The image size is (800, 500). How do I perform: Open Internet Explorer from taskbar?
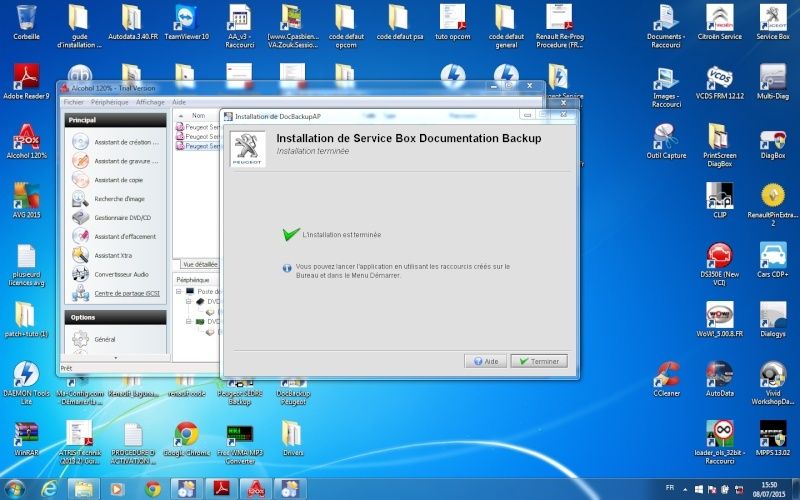tap(49, 489)
